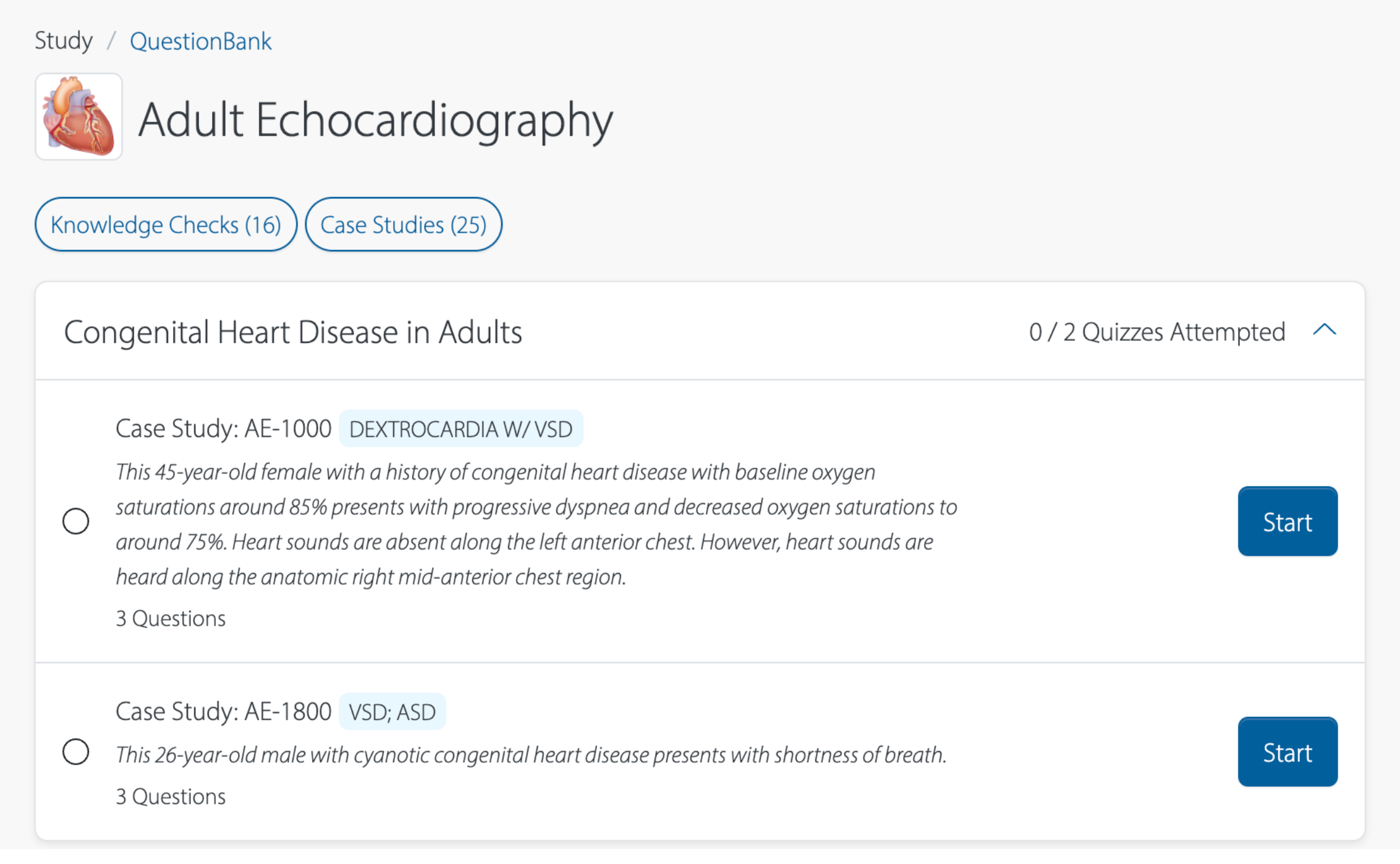Collapse the Congenital Heart Disease section chevron
The image size is (1400, 864).
point(1324,330)
